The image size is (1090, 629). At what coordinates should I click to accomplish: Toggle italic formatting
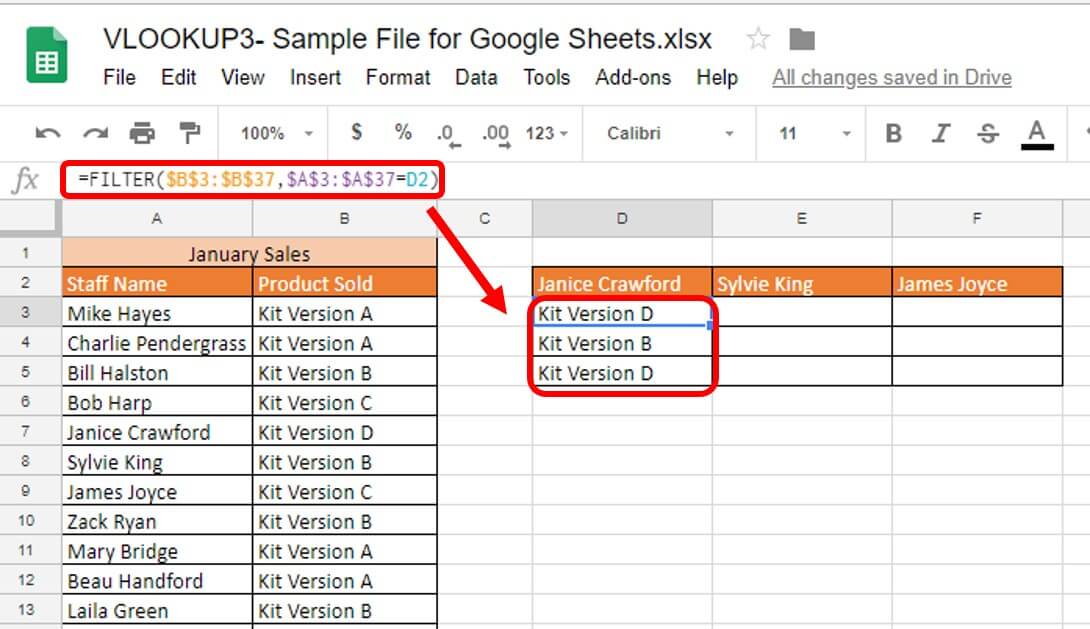click(940, 133)
